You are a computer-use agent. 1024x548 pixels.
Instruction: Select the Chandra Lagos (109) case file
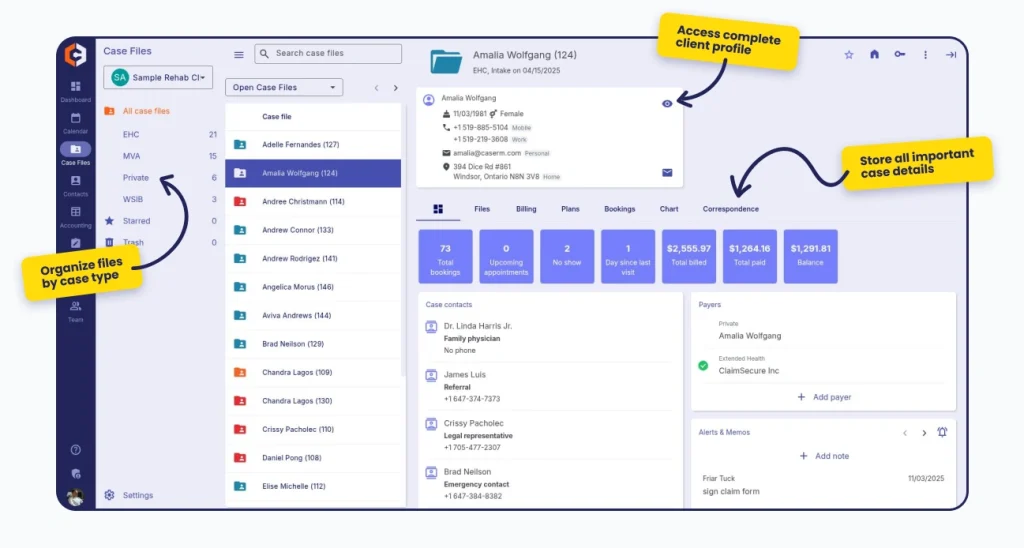(x=313, y=372)
